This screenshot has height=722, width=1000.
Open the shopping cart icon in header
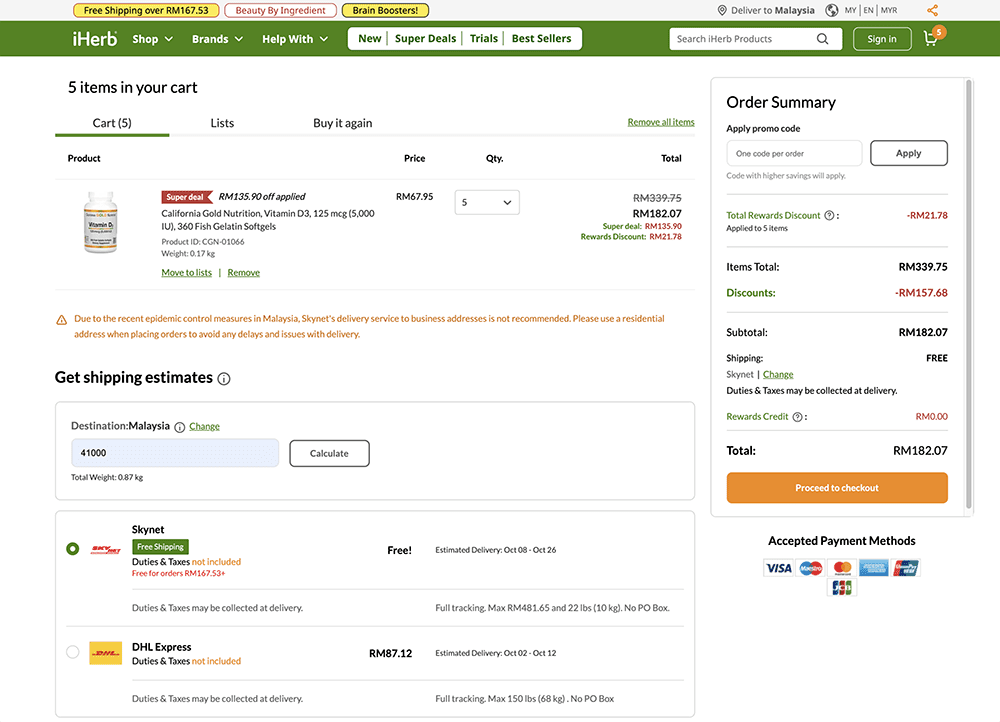[929, 38]
